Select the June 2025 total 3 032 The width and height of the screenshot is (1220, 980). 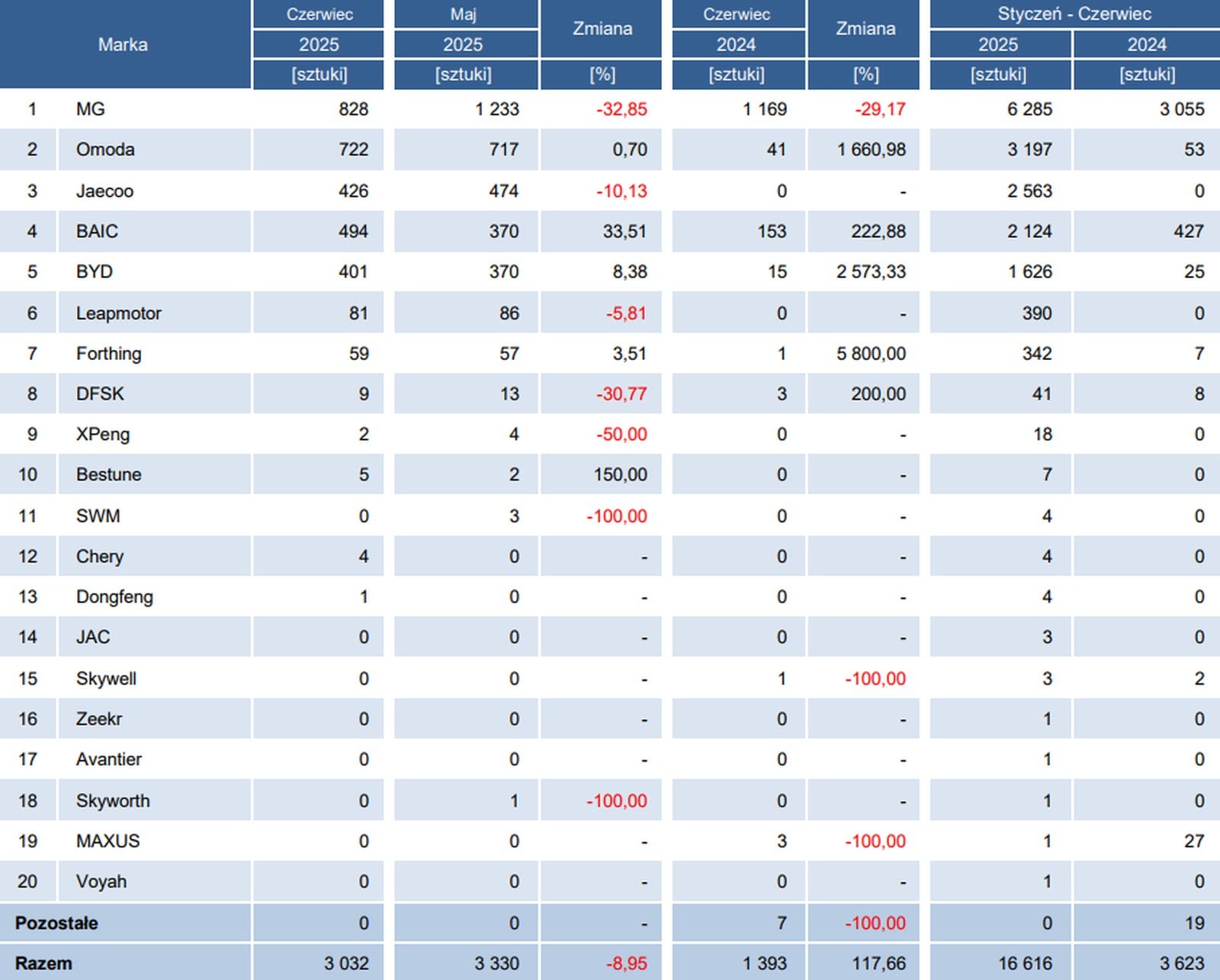tap(346, 963)
